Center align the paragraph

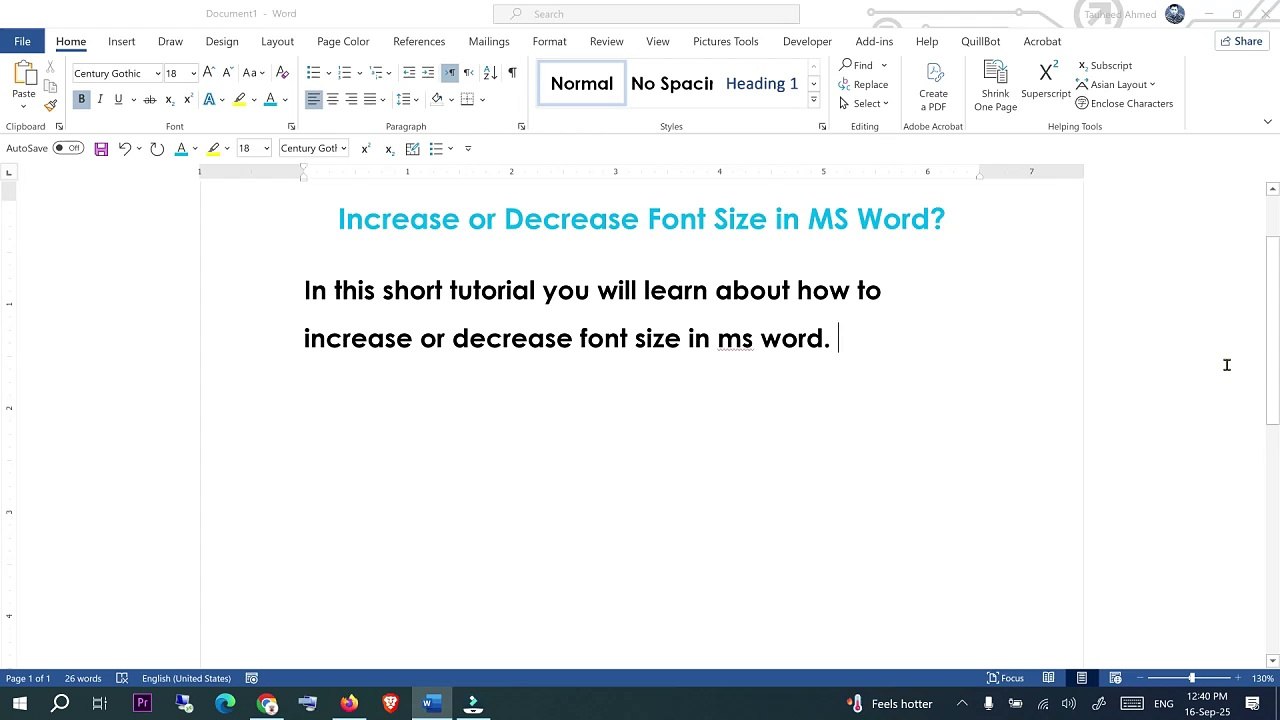pos(333,99)
